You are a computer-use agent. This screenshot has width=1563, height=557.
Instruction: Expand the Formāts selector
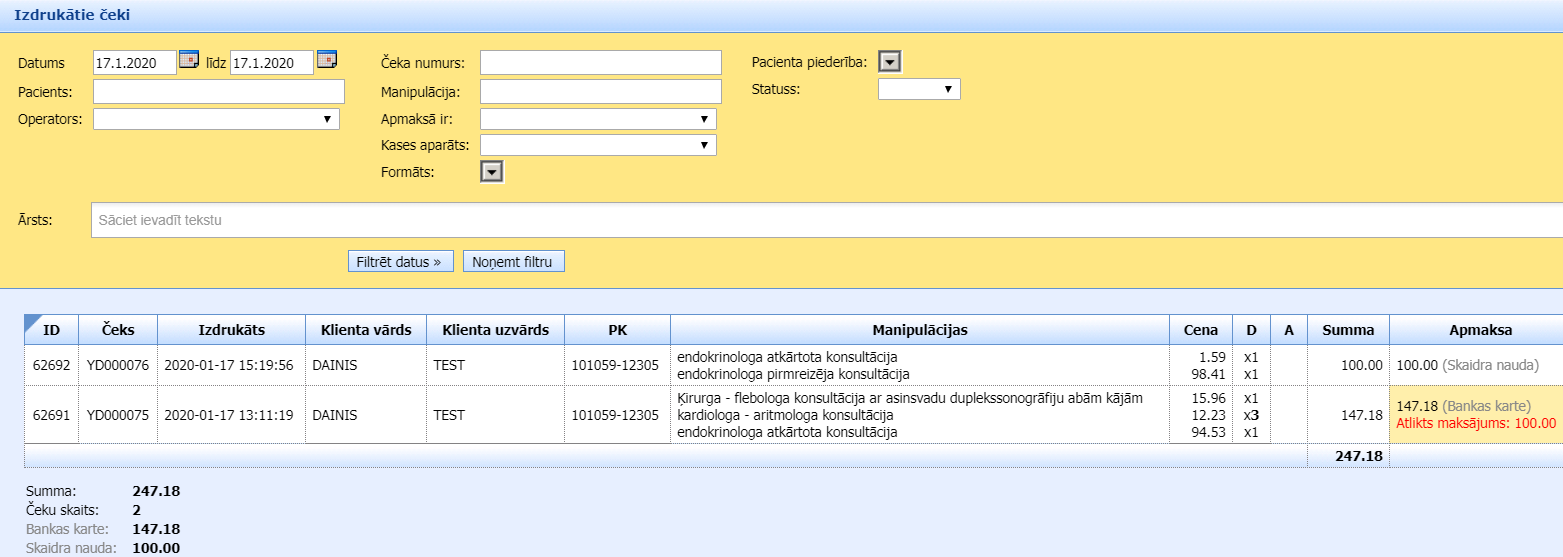[491, 173]
